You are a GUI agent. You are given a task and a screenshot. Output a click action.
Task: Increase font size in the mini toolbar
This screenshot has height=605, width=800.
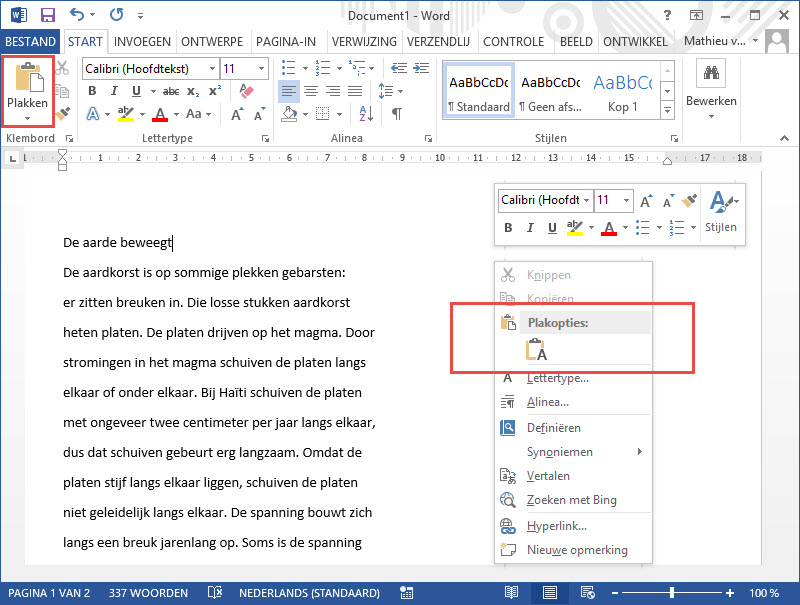[x=646, y=201]
